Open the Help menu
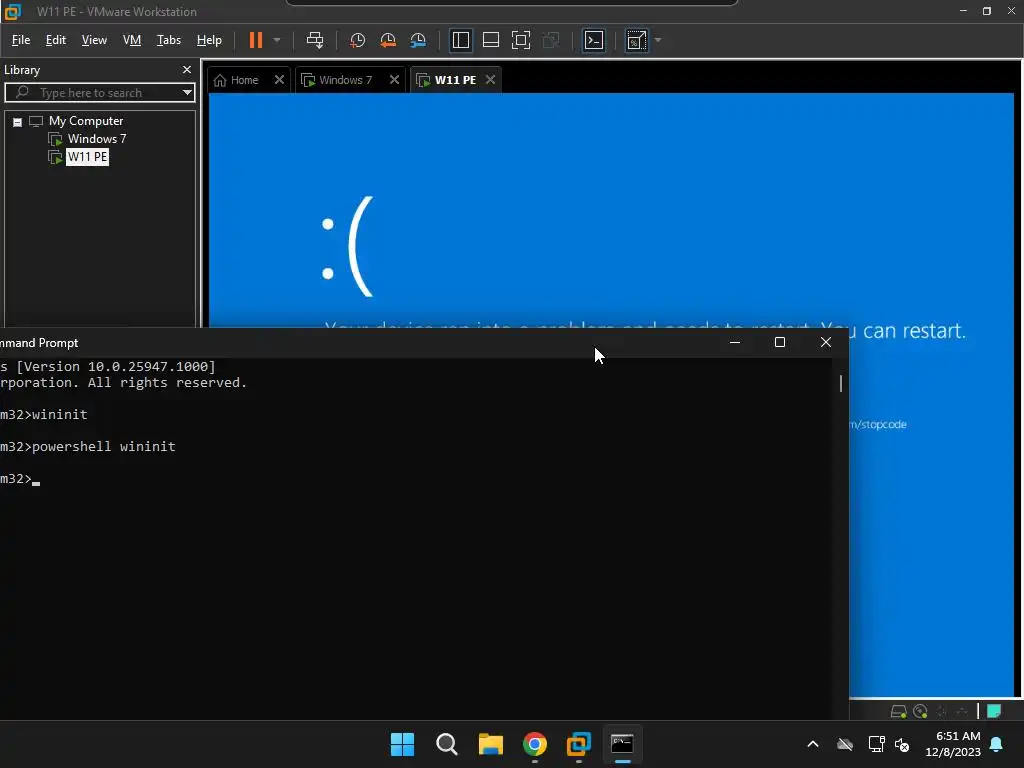 coord(209,40)
